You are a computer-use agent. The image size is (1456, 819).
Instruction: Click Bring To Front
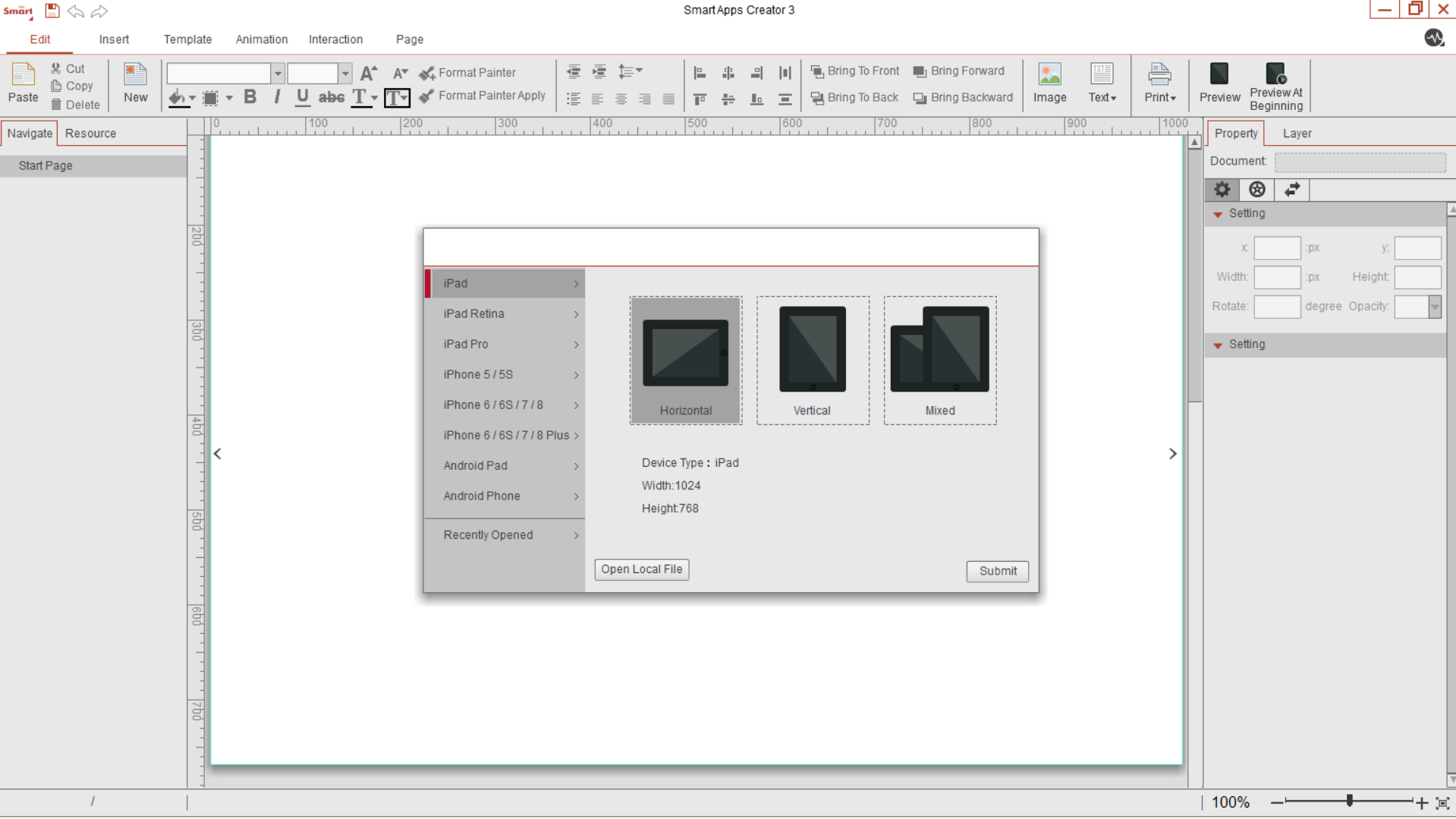(x=855, y=71)
